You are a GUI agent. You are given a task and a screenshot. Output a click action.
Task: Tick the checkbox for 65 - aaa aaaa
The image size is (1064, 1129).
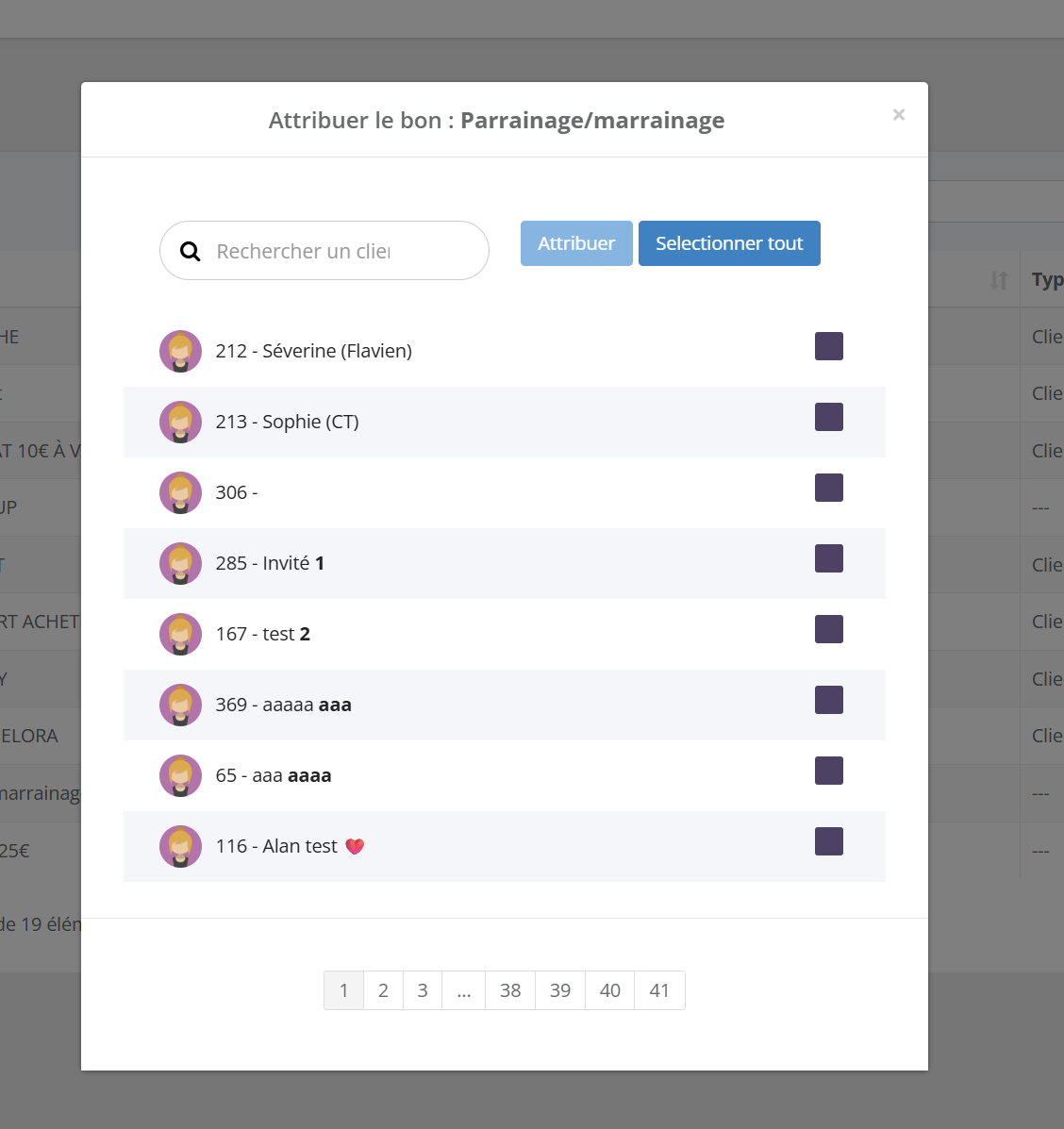click(828, 771)
